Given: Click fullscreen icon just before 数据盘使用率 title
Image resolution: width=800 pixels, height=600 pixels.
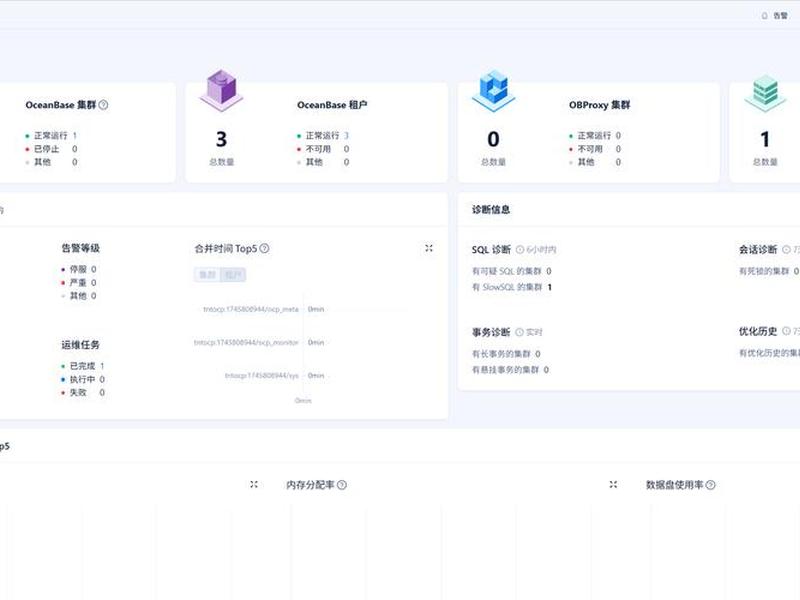Looking at the screenshot, I should (x=613, y=484).
